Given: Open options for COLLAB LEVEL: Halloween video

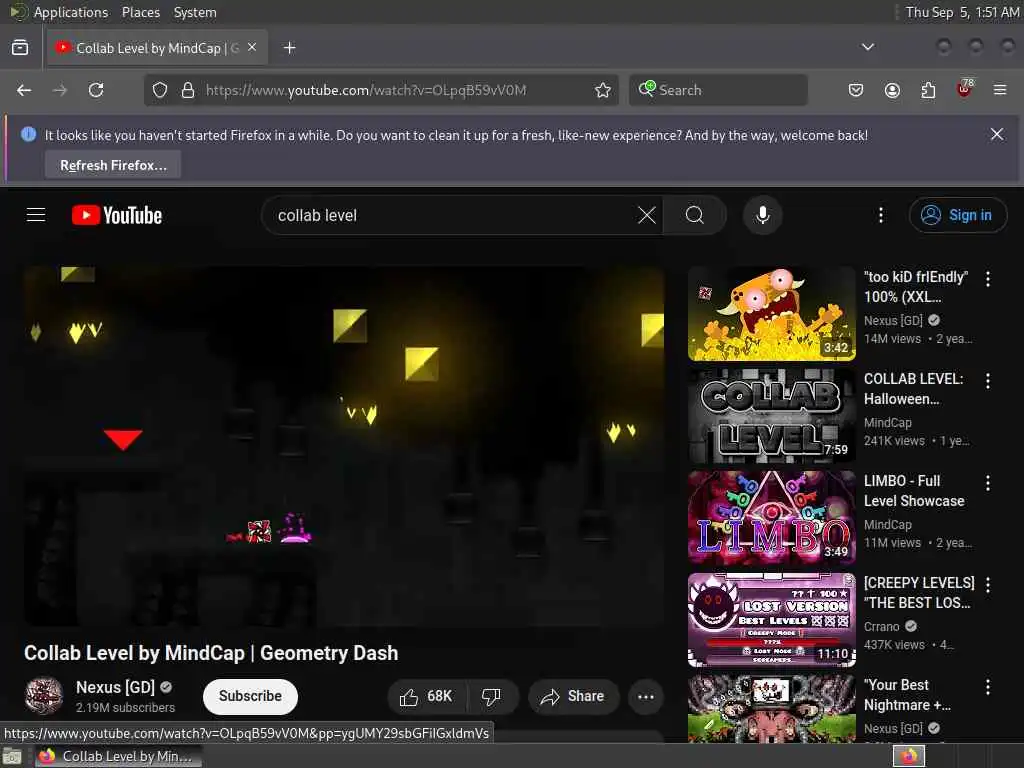Looking at the screenshot, I should coord(987,381).
